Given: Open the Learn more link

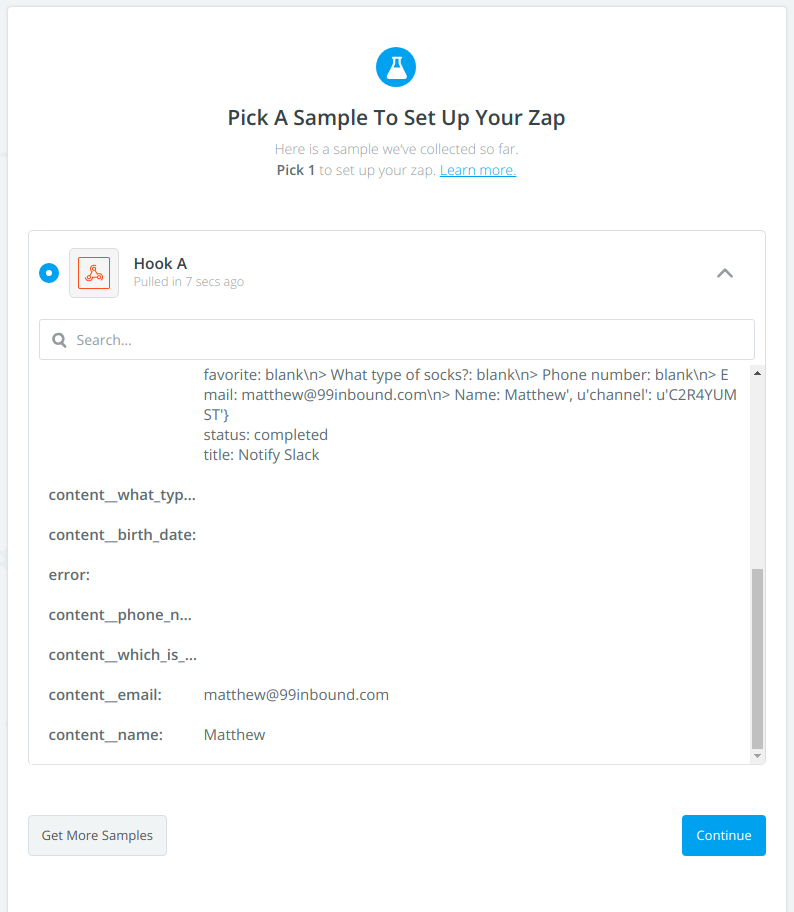Looking at the screenshot, I should pyautogui.click(x=478, y=170).
